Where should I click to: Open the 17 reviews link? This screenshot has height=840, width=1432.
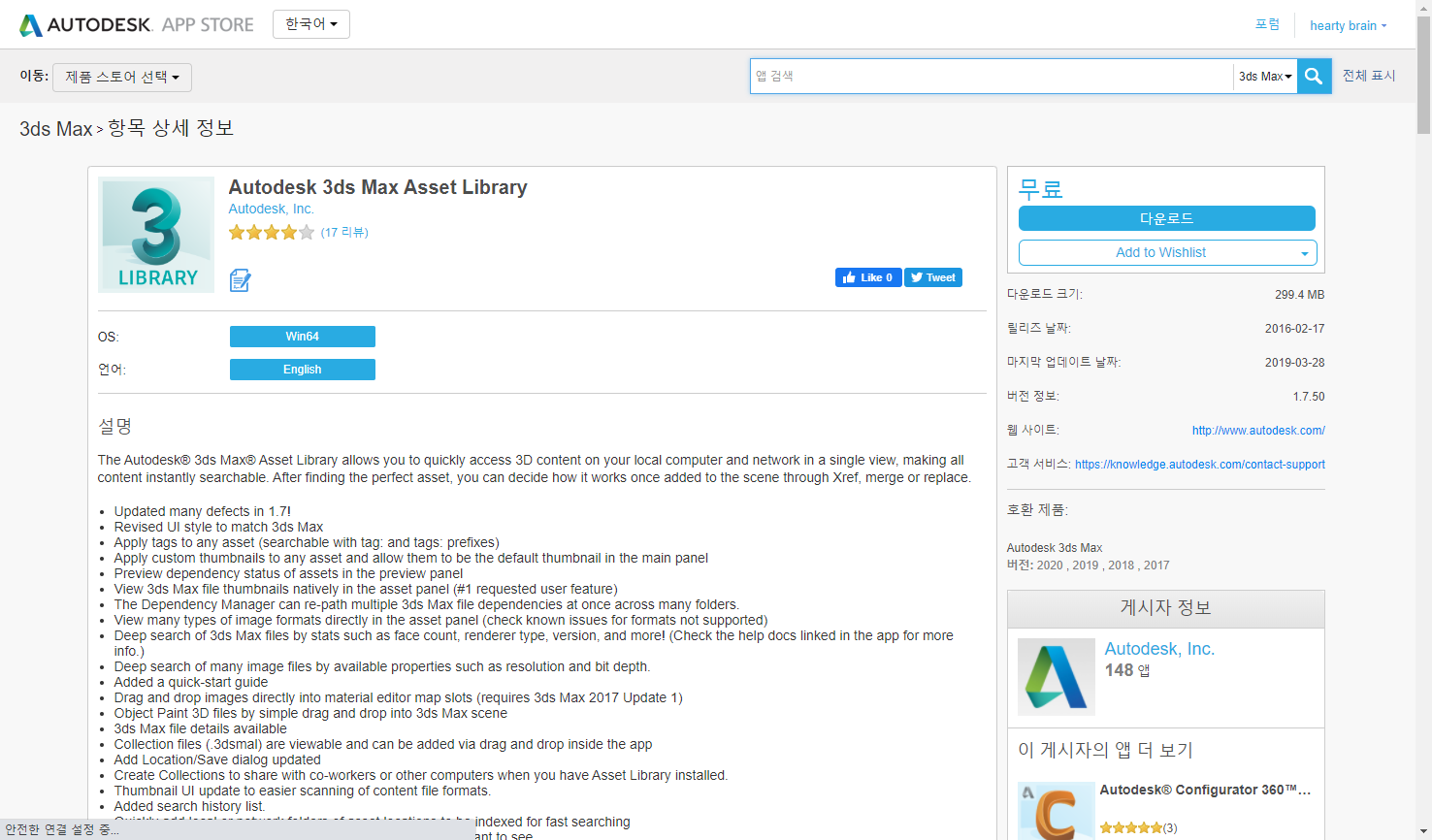point(344,232)
